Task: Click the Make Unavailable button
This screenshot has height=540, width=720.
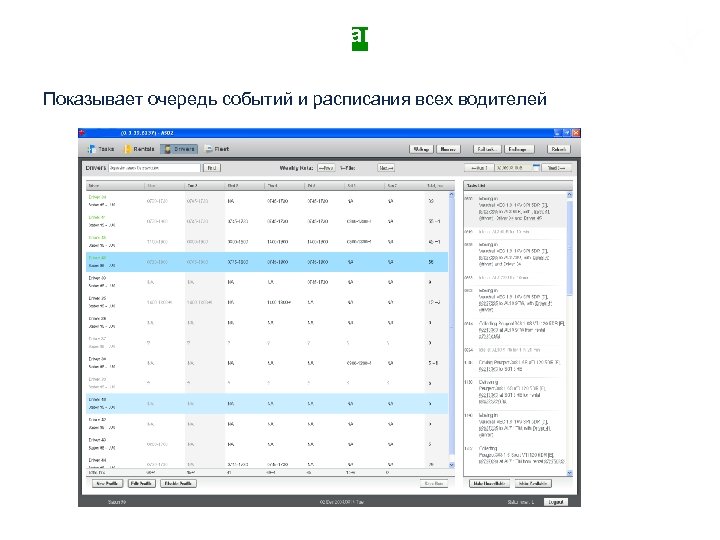Action: [489, 484]
